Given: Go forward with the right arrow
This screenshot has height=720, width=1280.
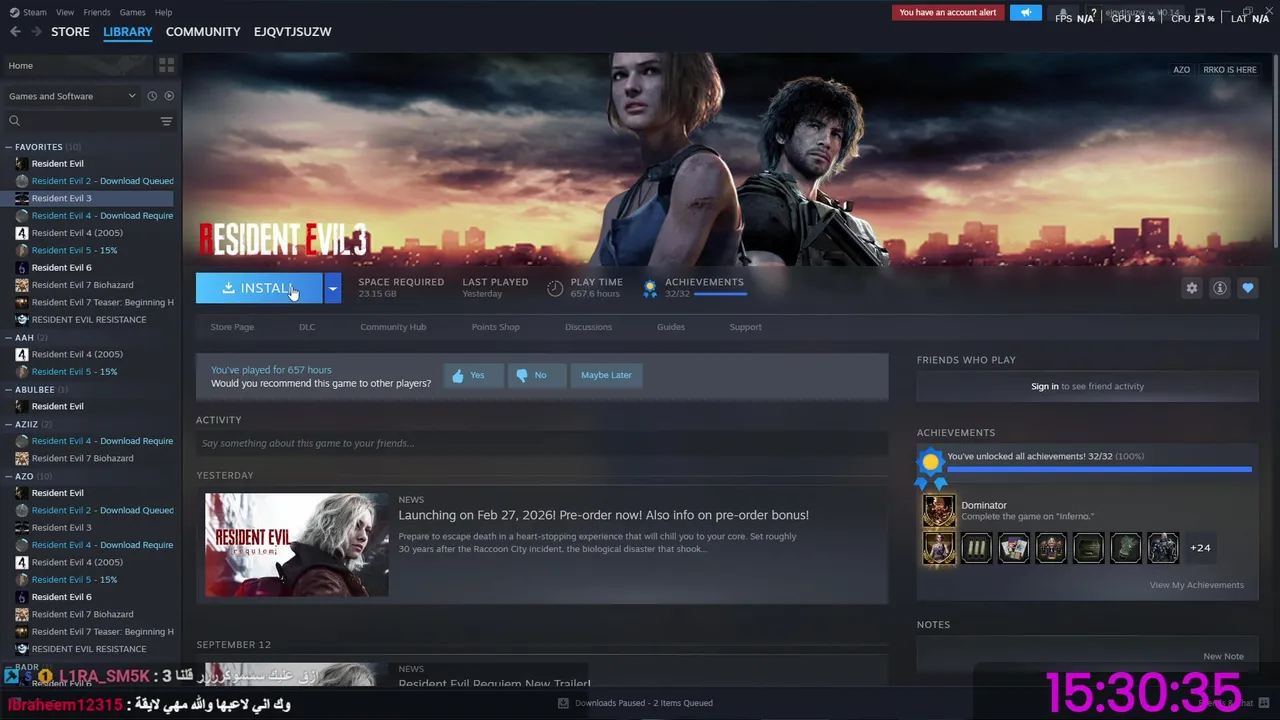Looking at the screenshot, I should pos(36,32).
